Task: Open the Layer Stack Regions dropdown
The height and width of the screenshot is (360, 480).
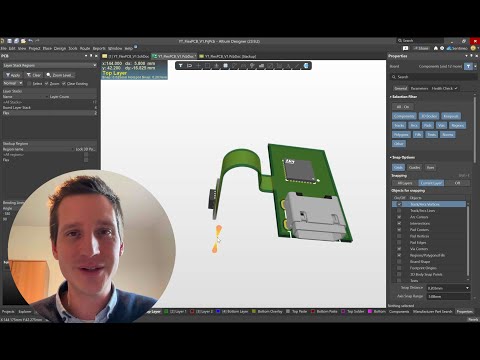Action: pos(49,66)
